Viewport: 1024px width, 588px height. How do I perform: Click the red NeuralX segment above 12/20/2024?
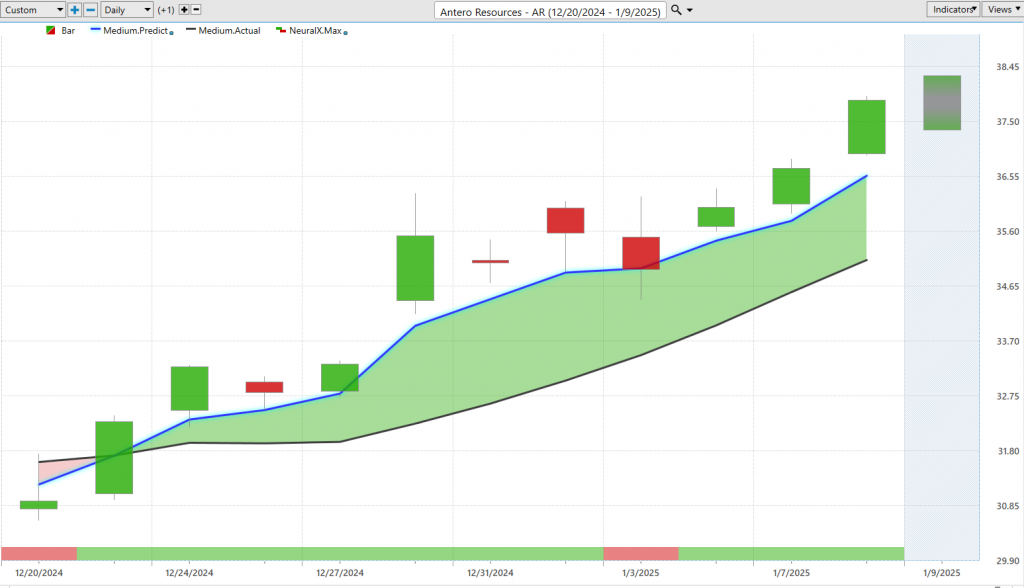tap(39, 554)
